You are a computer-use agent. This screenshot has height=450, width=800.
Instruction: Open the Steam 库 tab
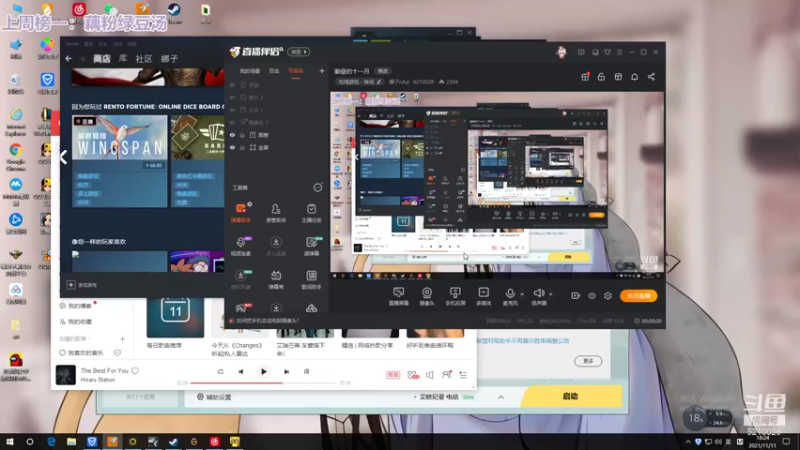(x=123, y=59)
